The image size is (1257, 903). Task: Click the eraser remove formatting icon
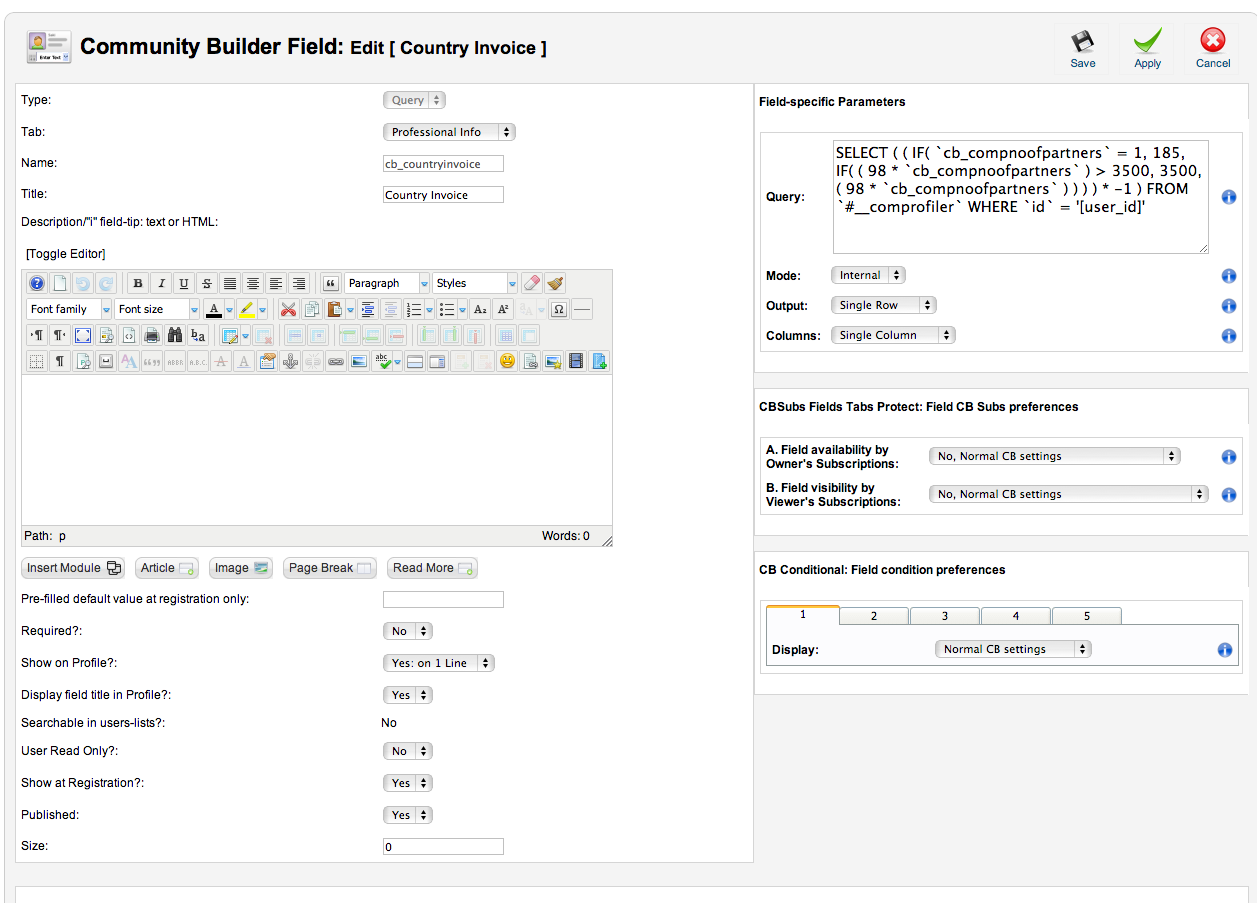click(532, 283)
